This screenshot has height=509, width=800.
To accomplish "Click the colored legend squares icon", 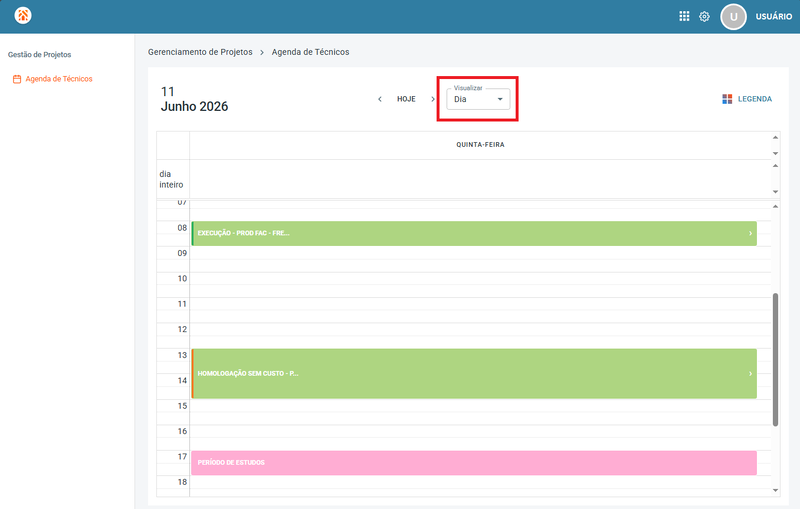I will 727,99.
